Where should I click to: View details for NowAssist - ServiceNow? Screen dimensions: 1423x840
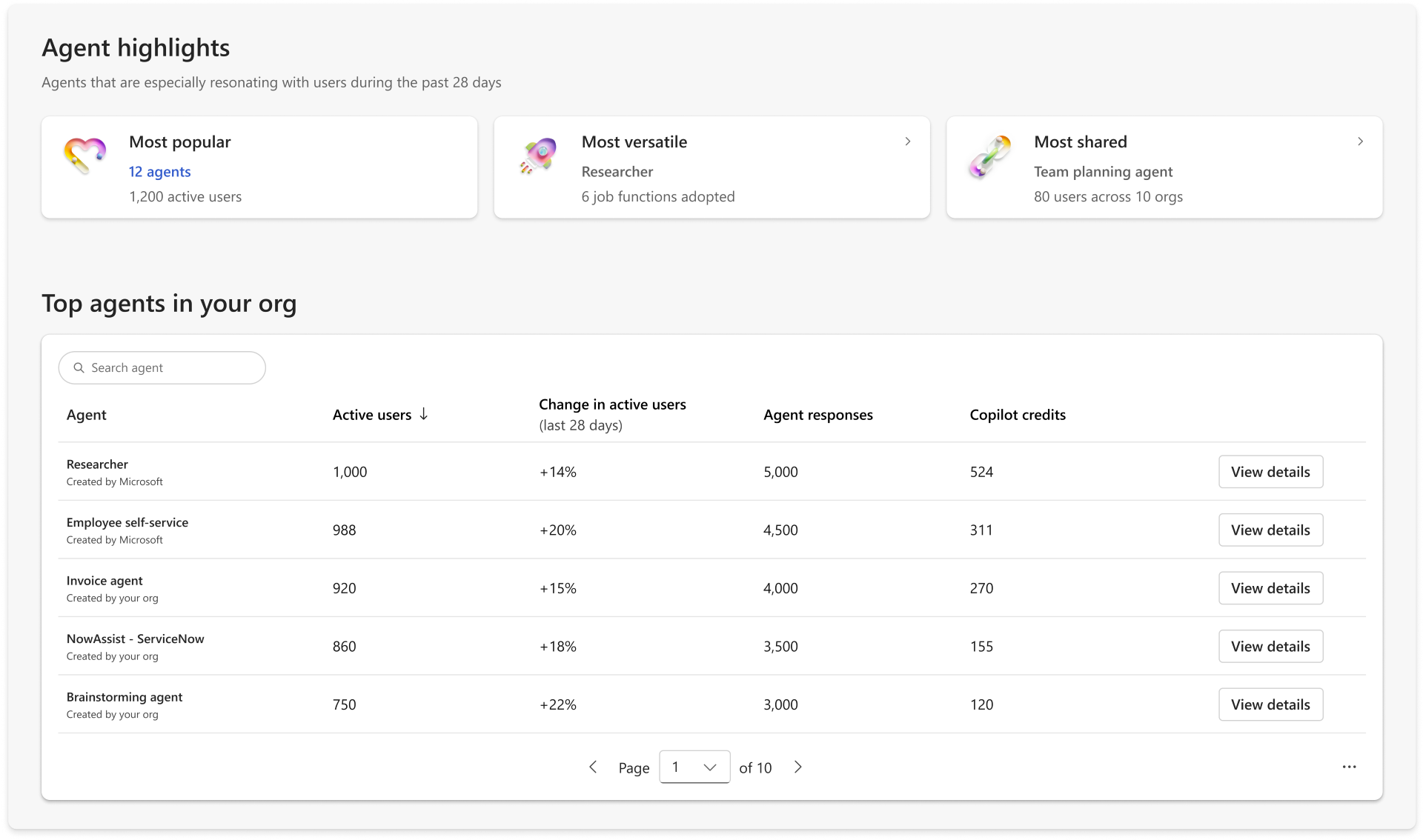point(1270,647)
